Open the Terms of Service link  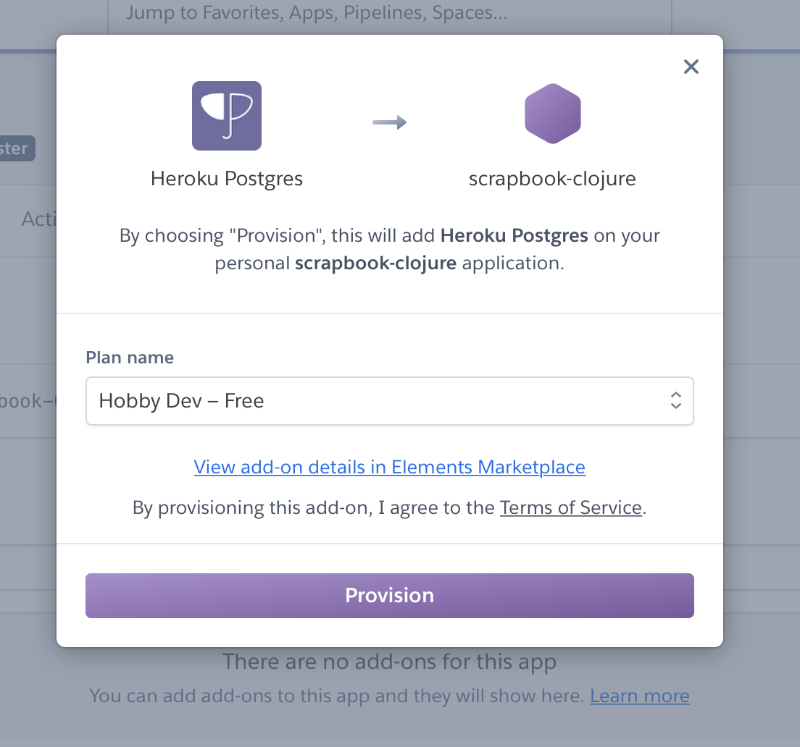(x=570, y=508)
